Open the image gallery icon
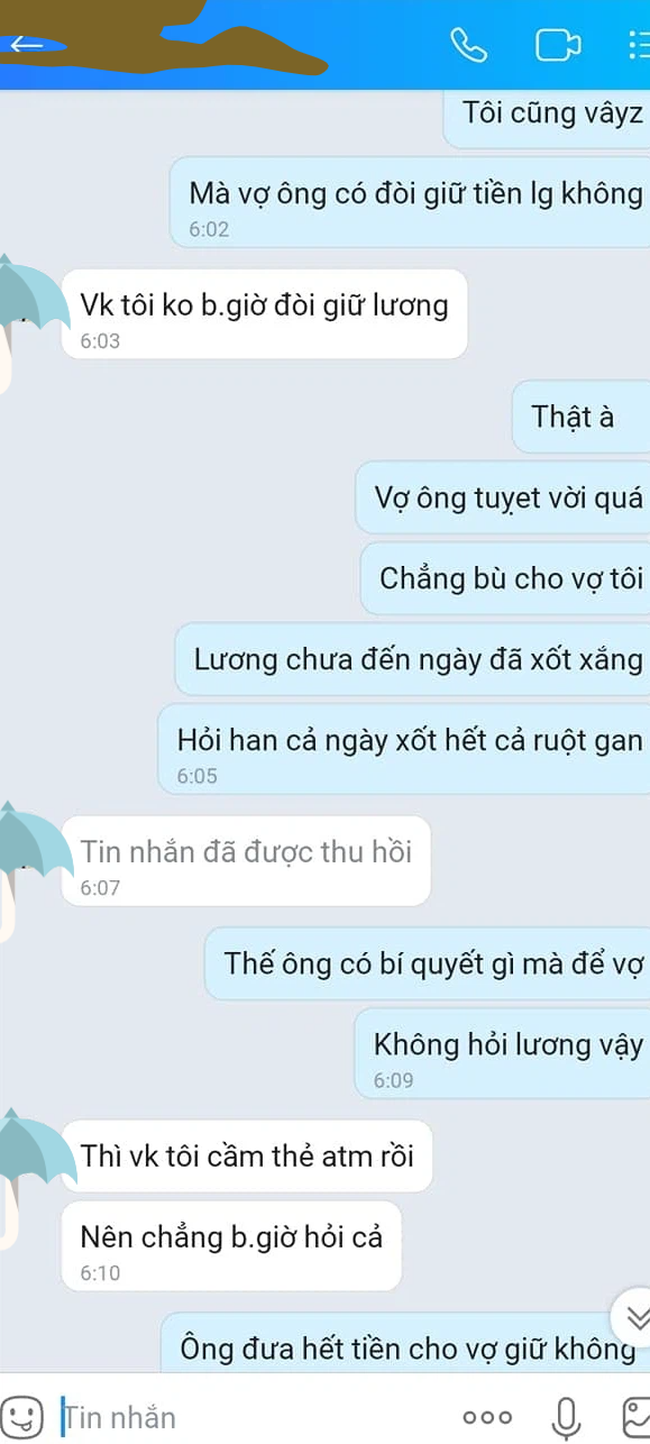650x1444 pixels. 636,1417
